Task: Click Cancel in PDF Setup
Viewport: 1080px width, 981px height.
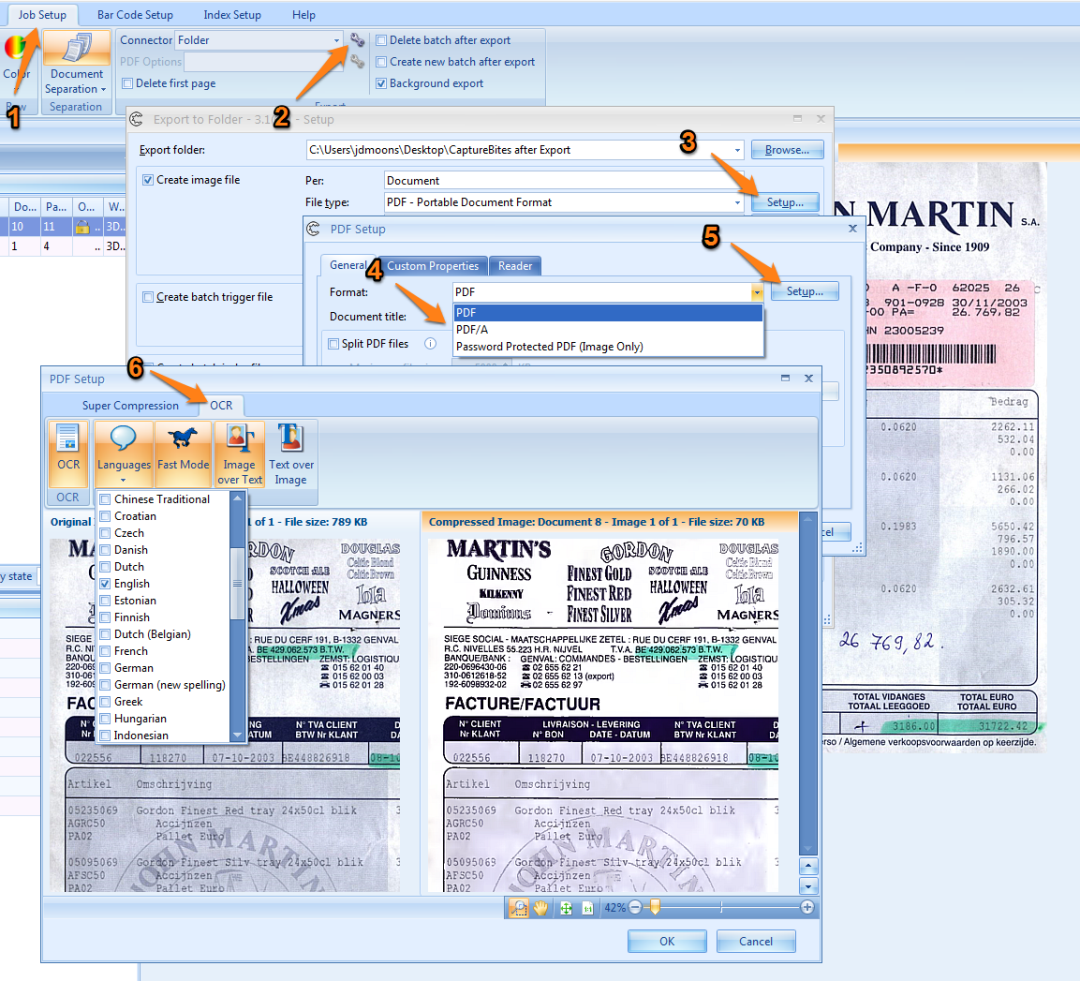Action: coord(756,941)
